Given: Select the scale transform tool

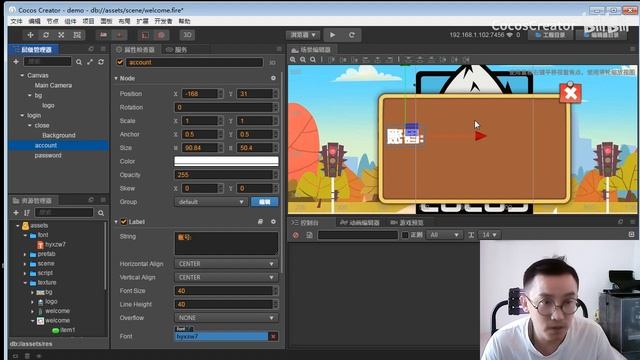Looking at the screenshot, I should [x=61, y=35].
